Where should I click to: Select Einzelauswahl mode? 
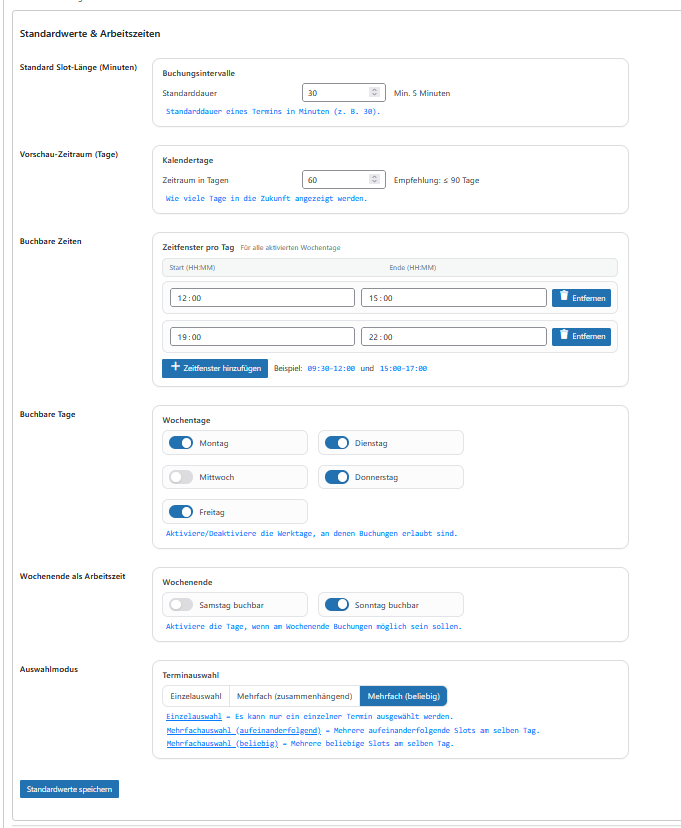(196, 696)
